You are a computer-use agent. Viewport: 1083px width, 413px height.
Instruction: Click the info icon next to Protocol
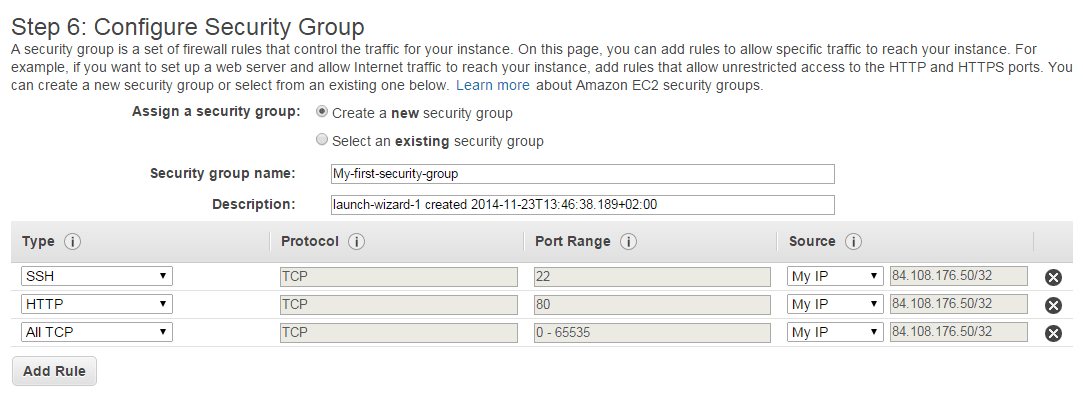[x=357, y=242]
